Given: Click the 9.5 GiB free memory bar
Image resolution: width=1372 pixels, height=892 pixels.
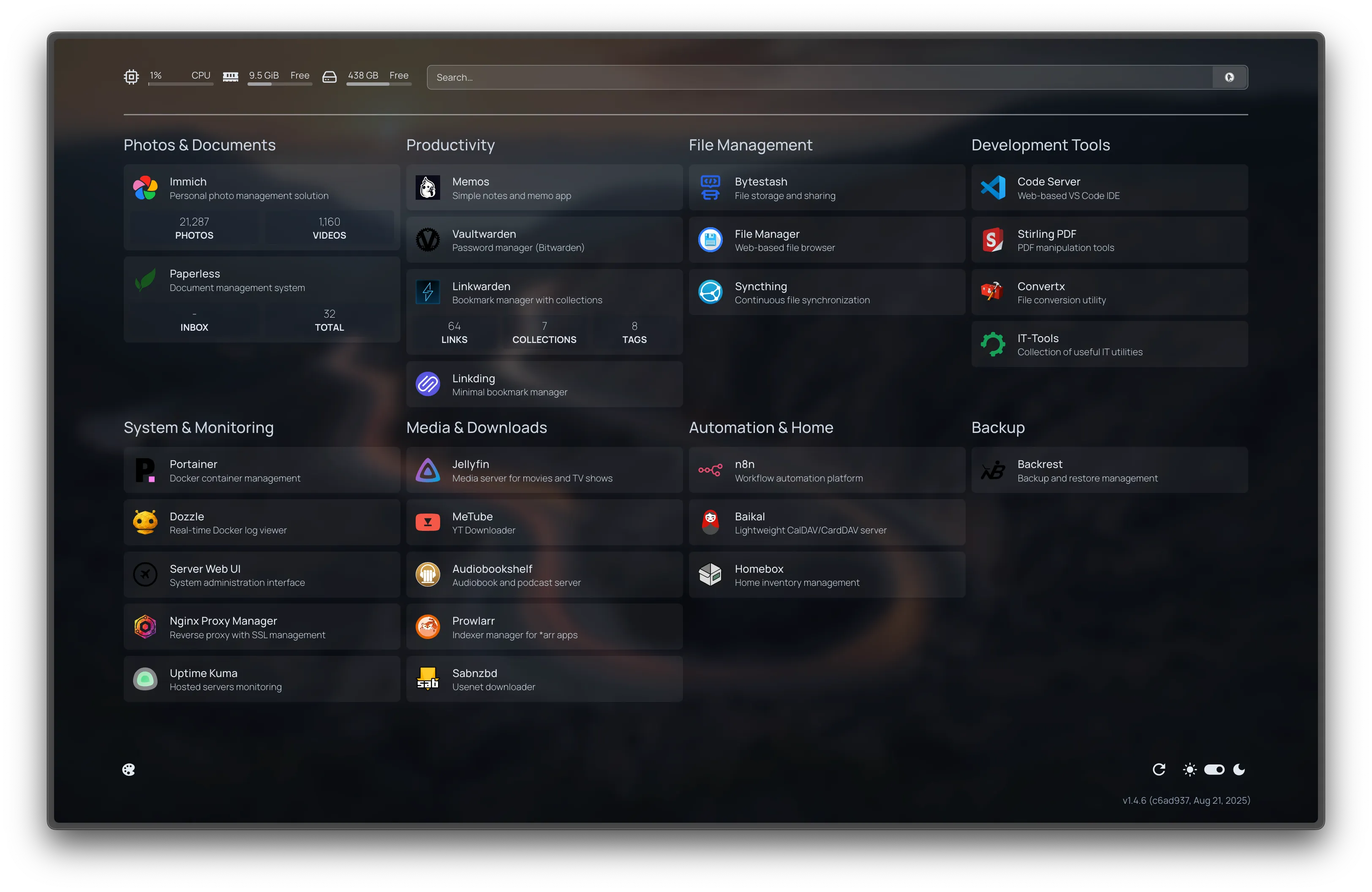Looking at the screenshot, I should 280,84.
